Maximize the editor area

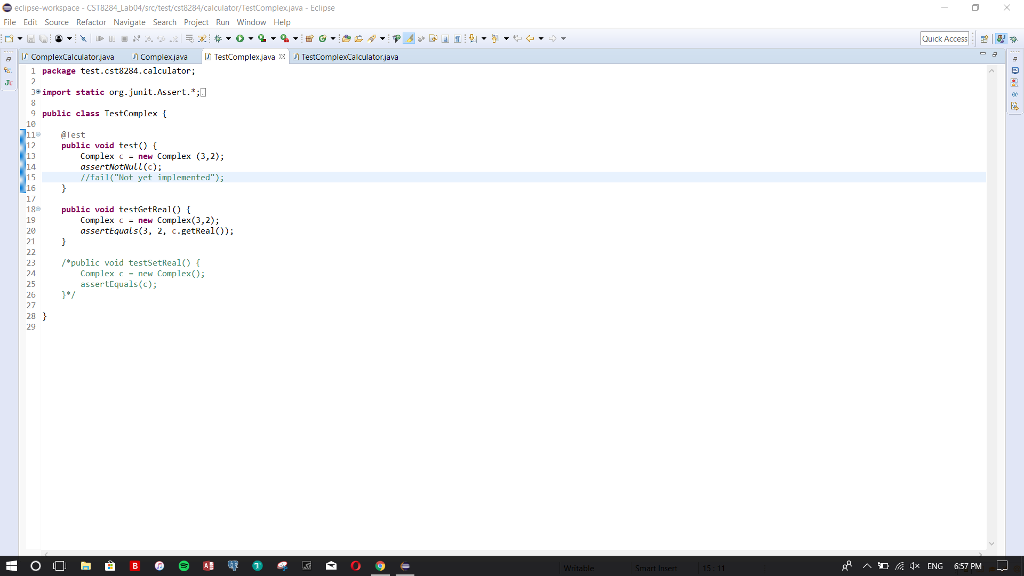995,55
